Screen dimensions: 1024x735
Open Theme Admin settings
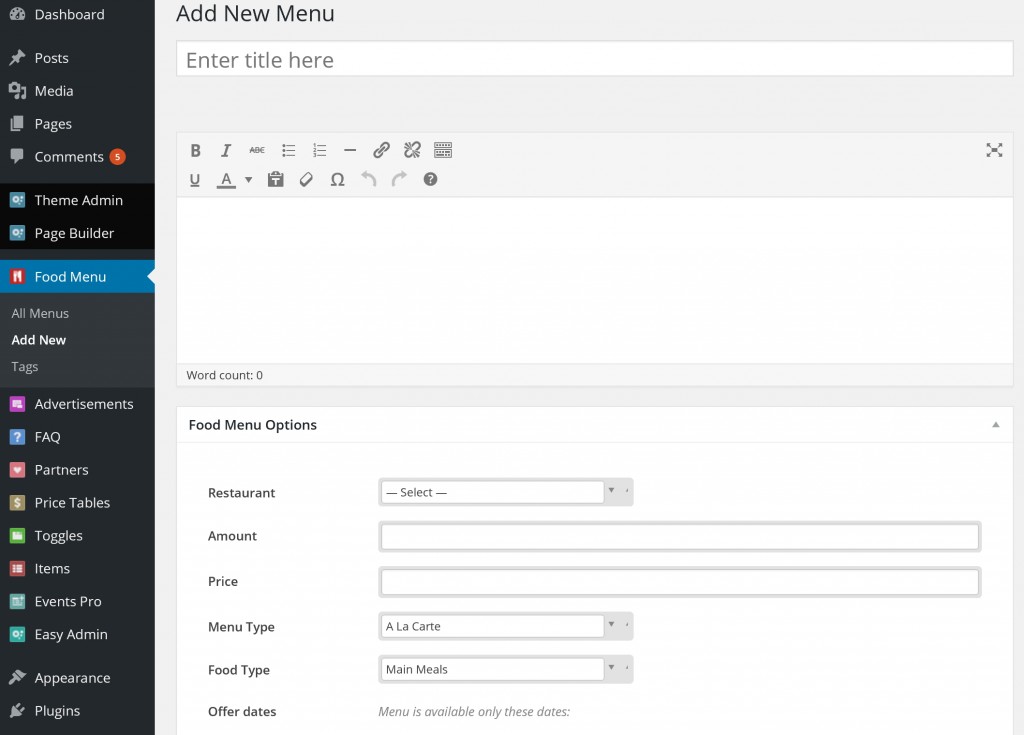click(77, 201)
